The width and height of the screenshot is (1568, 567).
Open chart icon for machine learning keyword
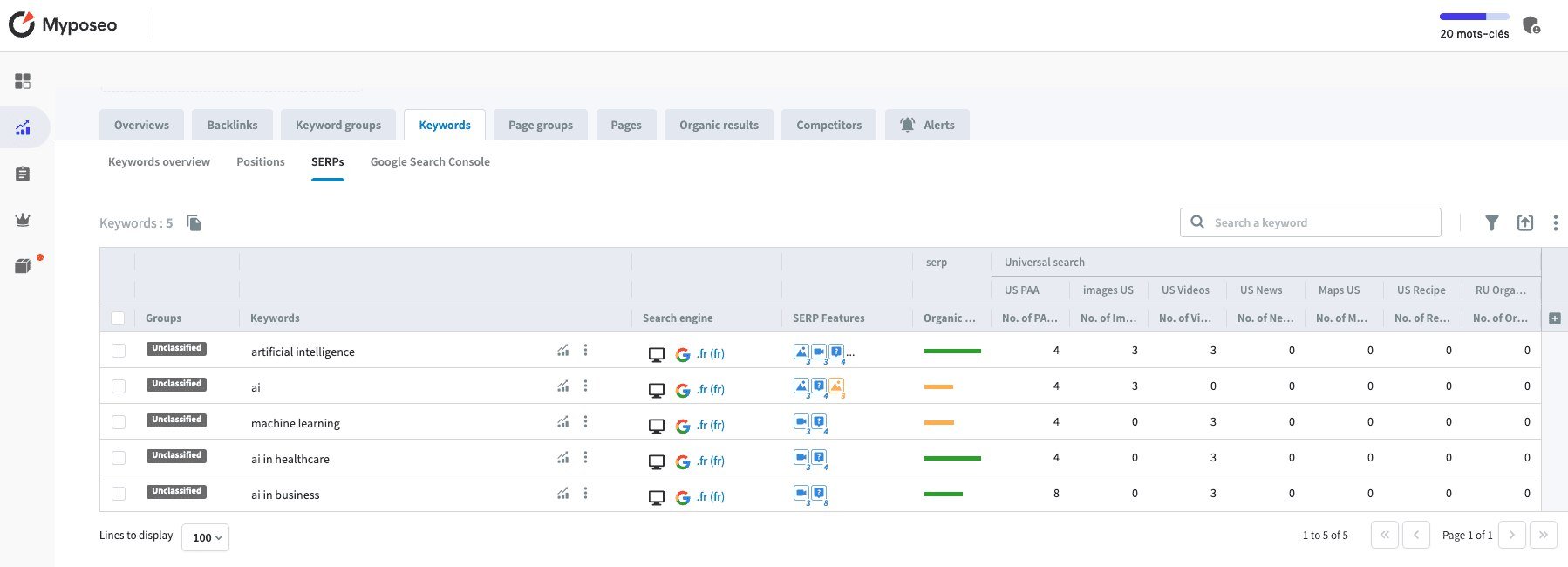563,422
